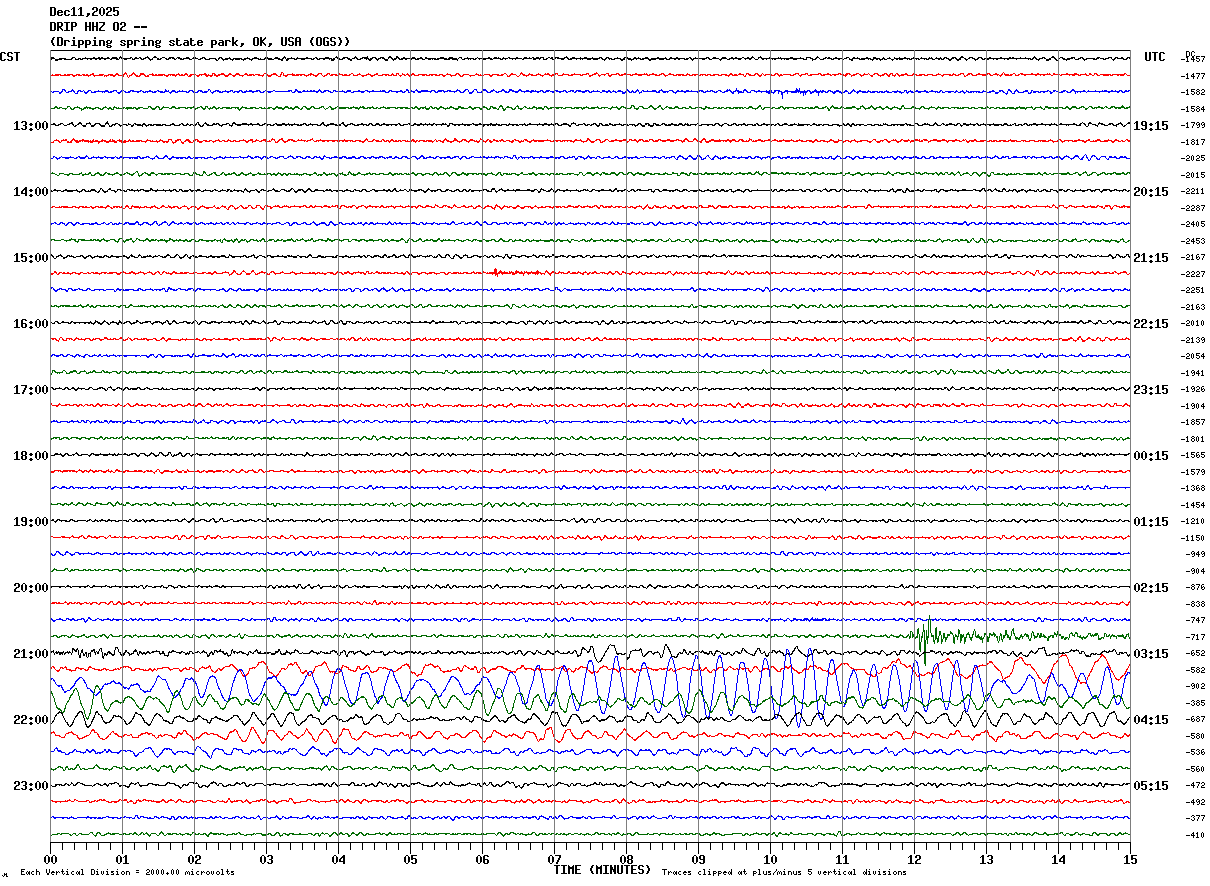Click the CST timezone header
1210x886 pixels.
click(10, 57)
